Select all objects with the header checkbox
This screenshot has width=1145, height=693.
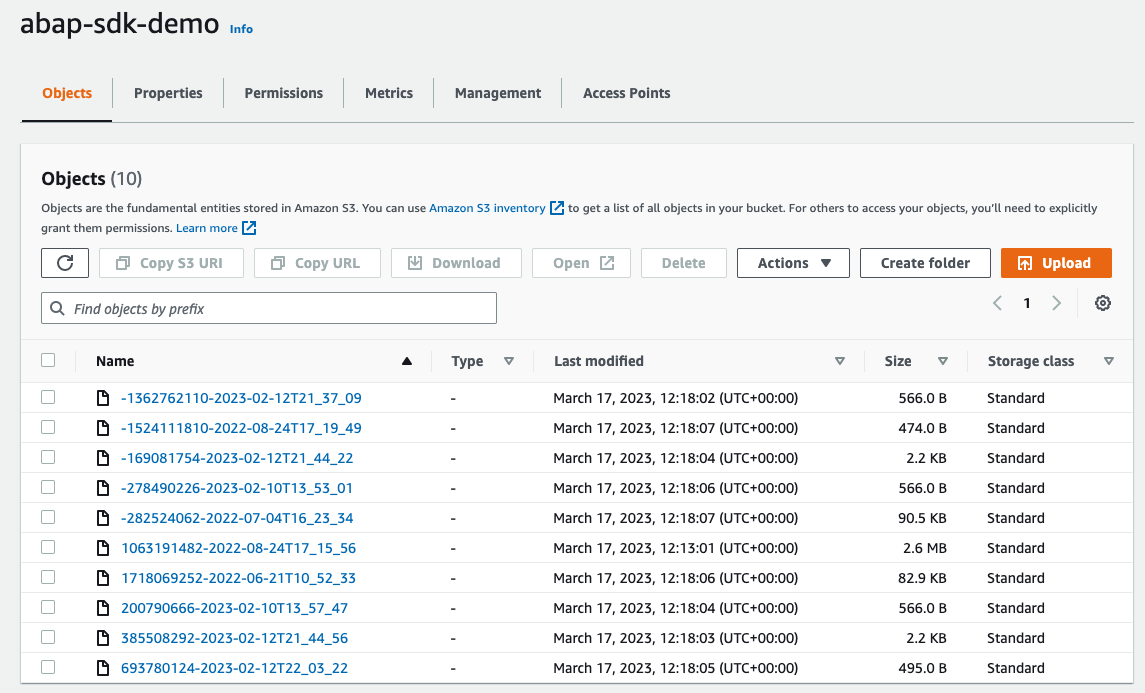click(x=47, y=360)
